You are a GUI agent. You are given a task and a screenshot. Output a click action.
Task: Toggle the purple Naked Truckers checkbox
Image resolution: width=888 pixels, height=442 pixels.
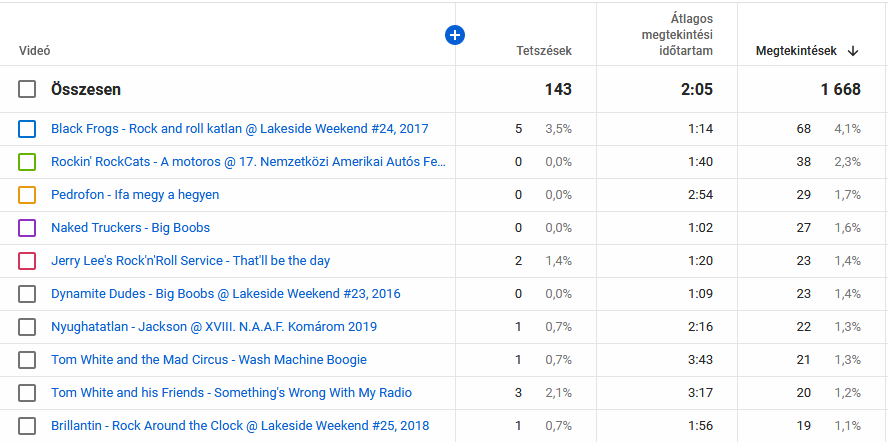pyautogui.click(x=28, y=228)
